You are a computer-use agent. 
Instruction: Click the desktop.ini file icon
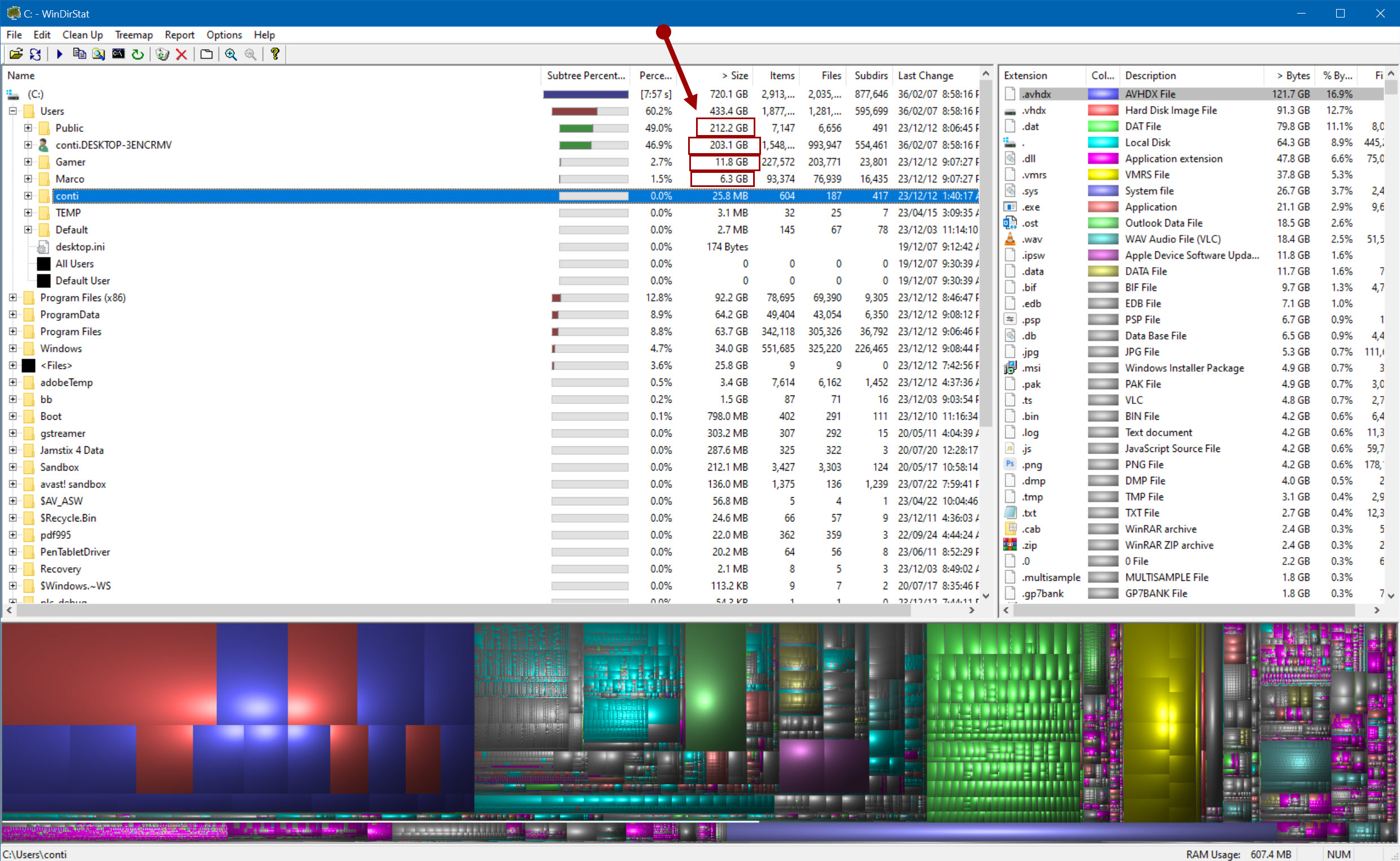pos(43,247)
